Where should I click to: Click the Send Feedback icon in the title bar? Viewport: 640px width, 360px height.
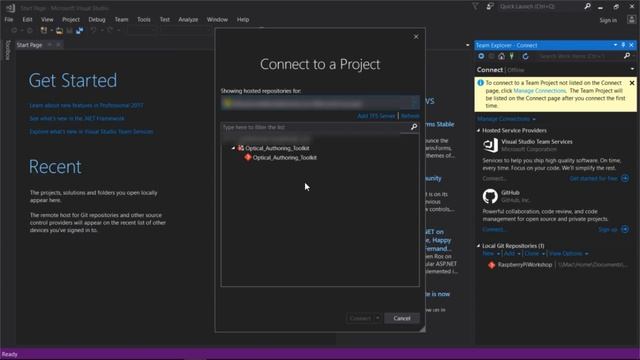[x=490, y=7]
